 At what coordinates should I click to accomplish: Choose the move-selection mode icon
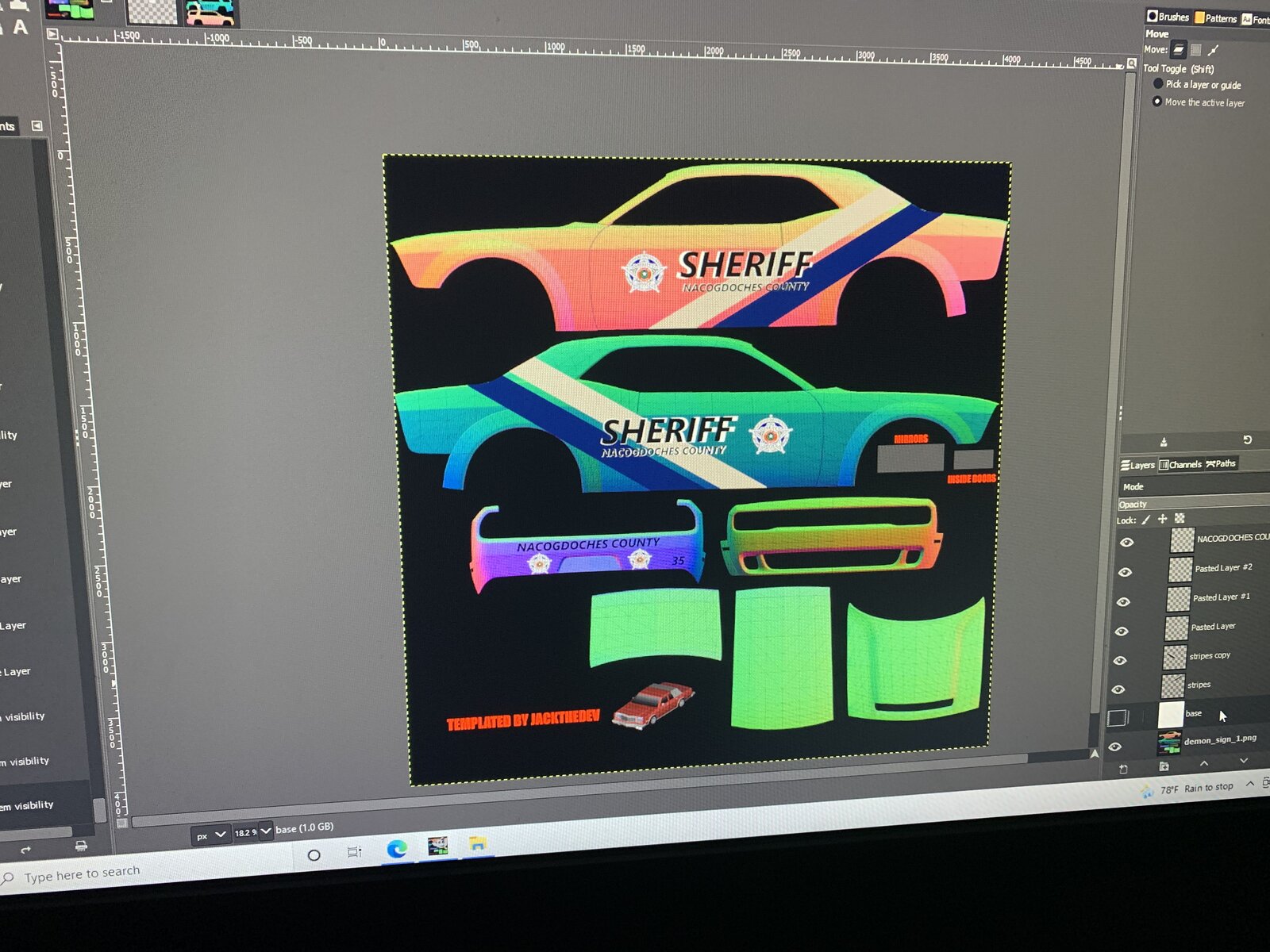click(1196, 50)
